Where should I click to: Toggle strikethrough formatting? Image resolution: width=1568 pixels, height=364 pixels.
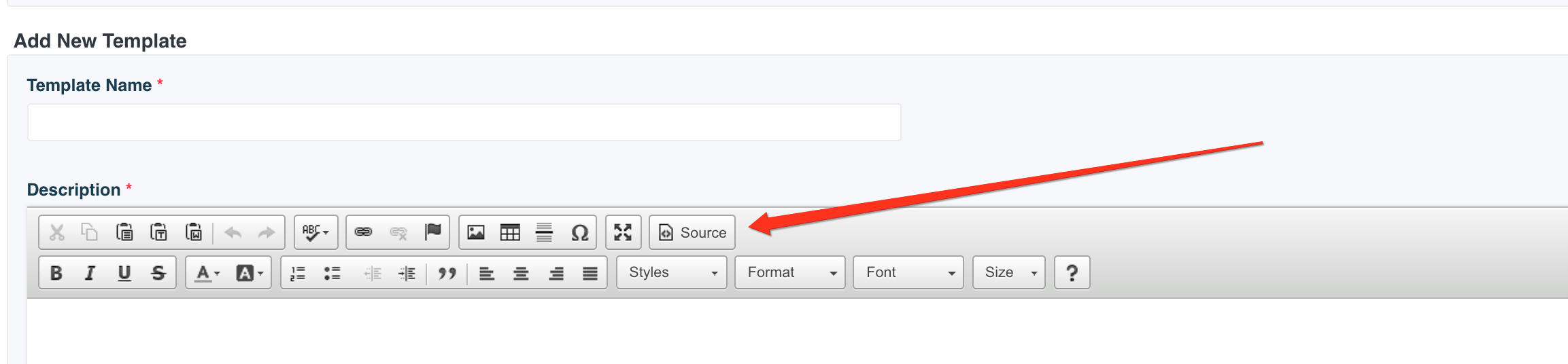pyautogui.click(x=158, y=273)
